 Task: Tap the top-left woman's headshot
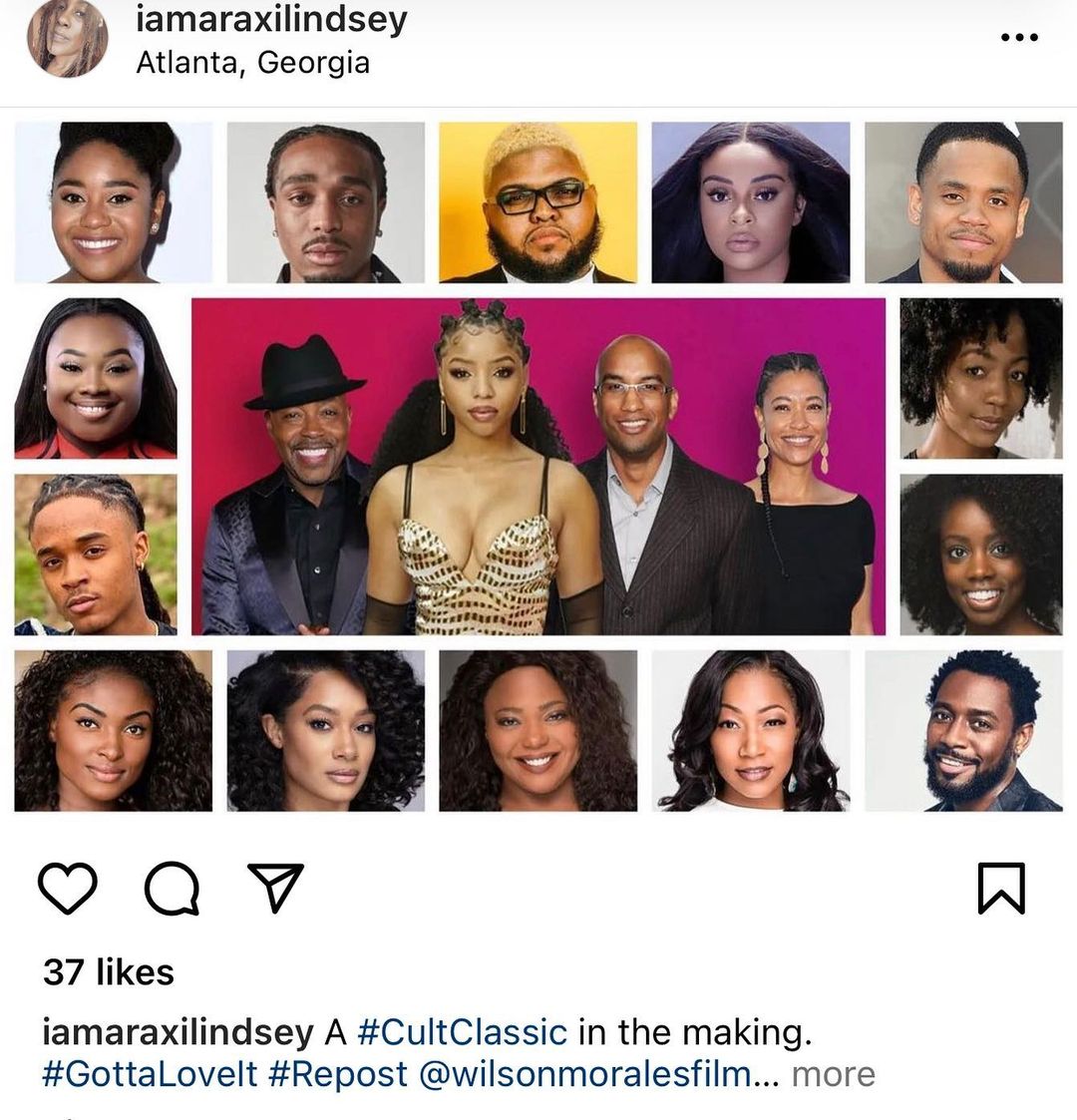coord(114,202)
